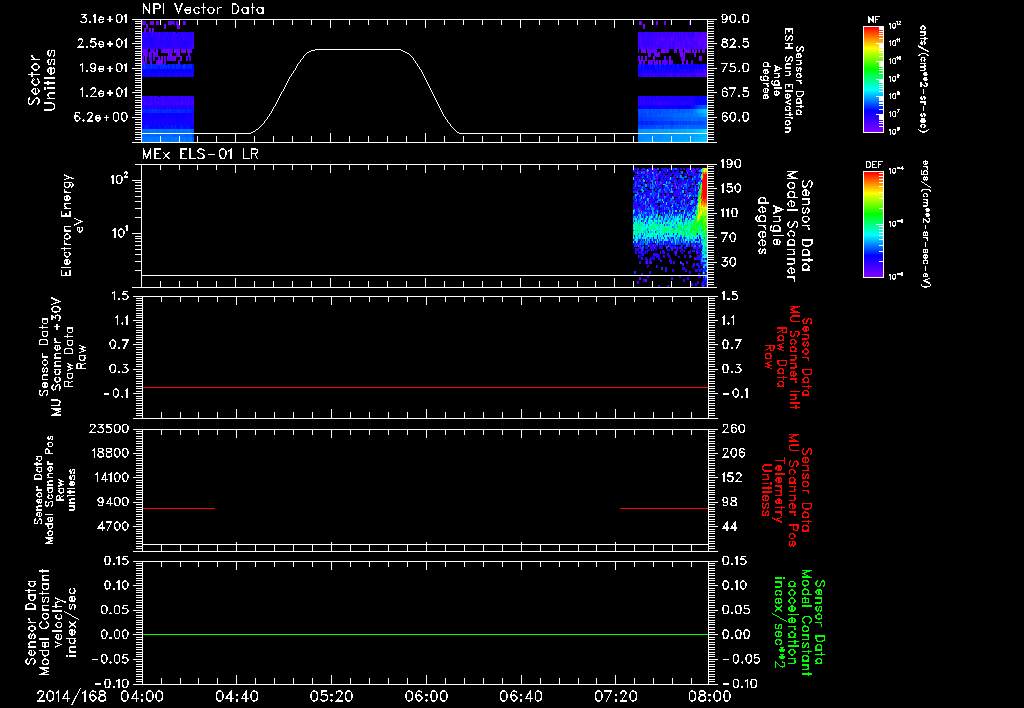Click the 1.9e+01 sector tick label
This screenshot has height=708, width=1024.
(x=104, y=68)
